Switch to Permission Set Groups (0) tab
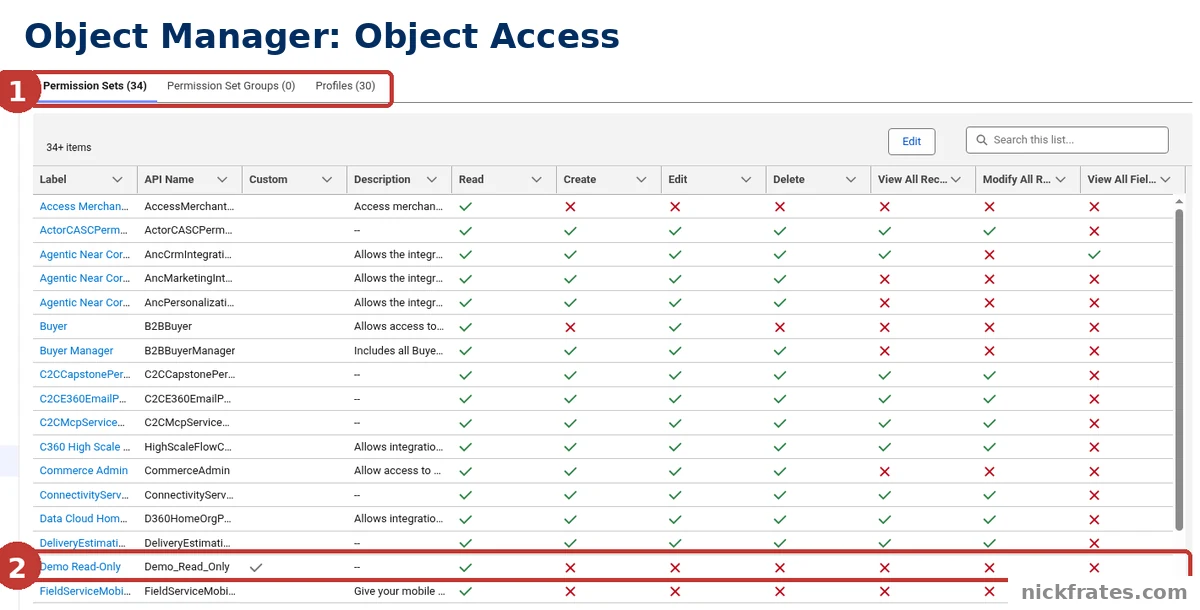Viewport: 1200px width, 610px height. [231, 86]
